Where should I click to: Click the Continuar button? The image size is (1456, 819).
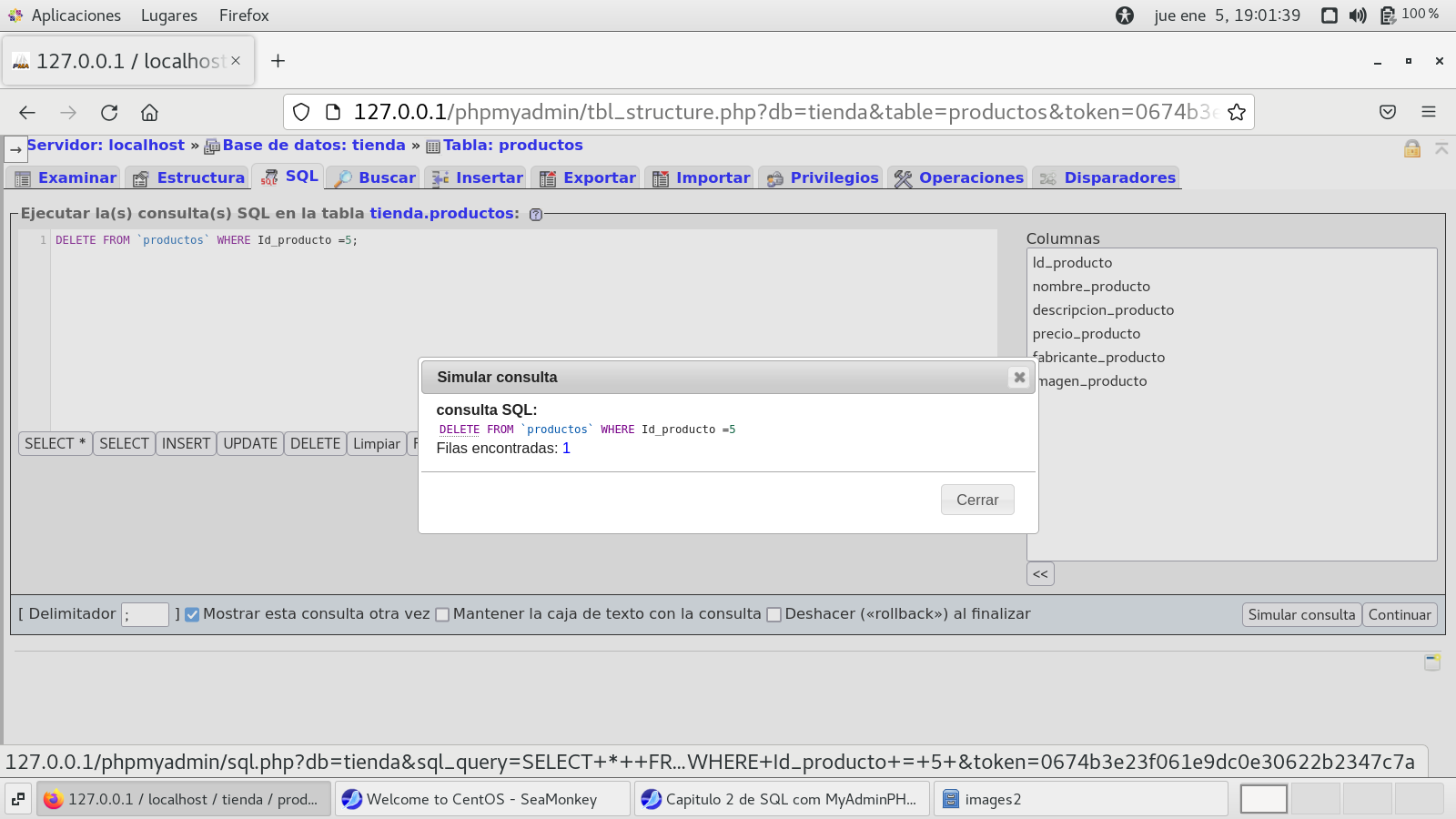click(1399, 615)
